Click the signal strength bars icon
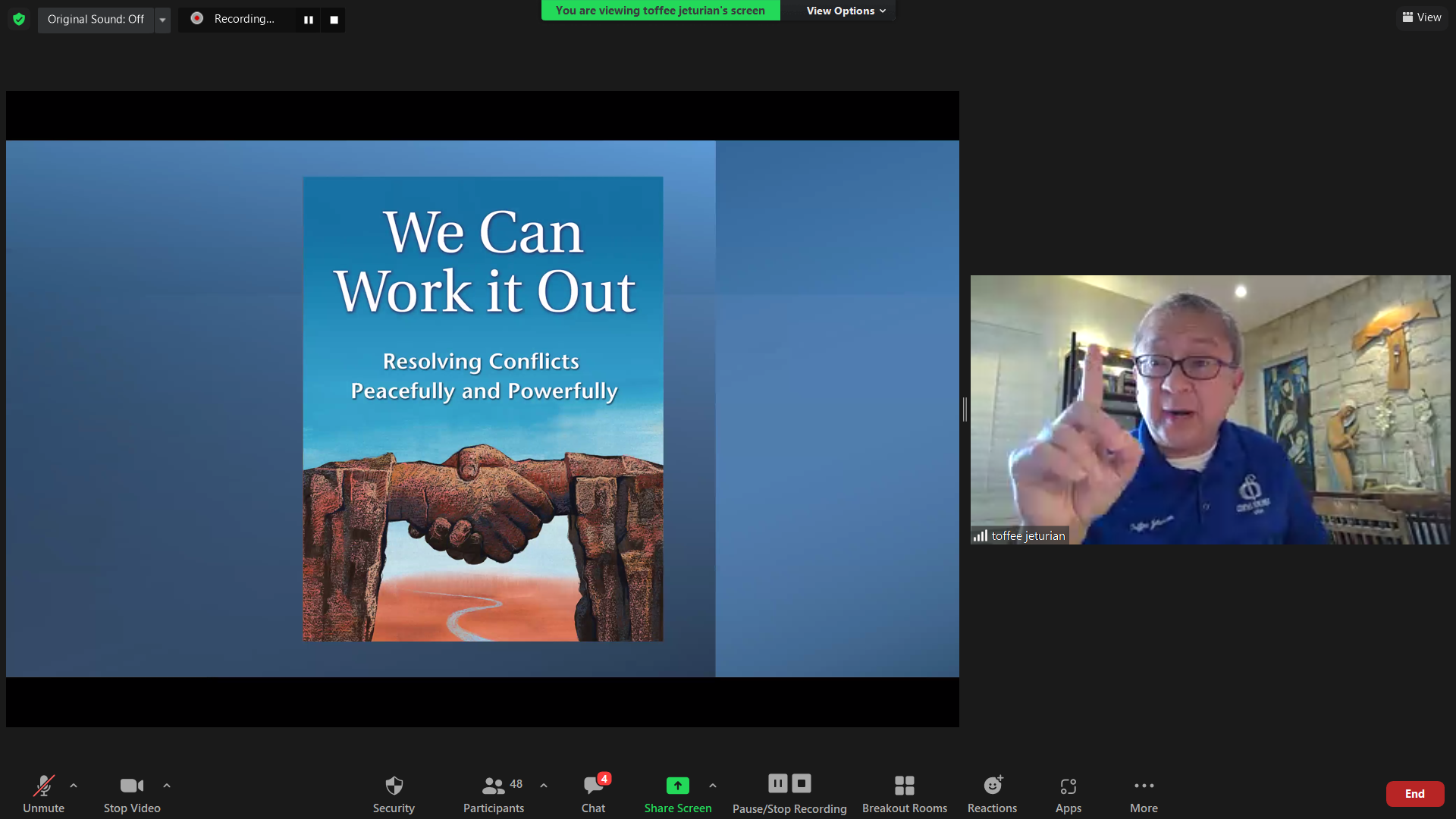 point(981,536)
